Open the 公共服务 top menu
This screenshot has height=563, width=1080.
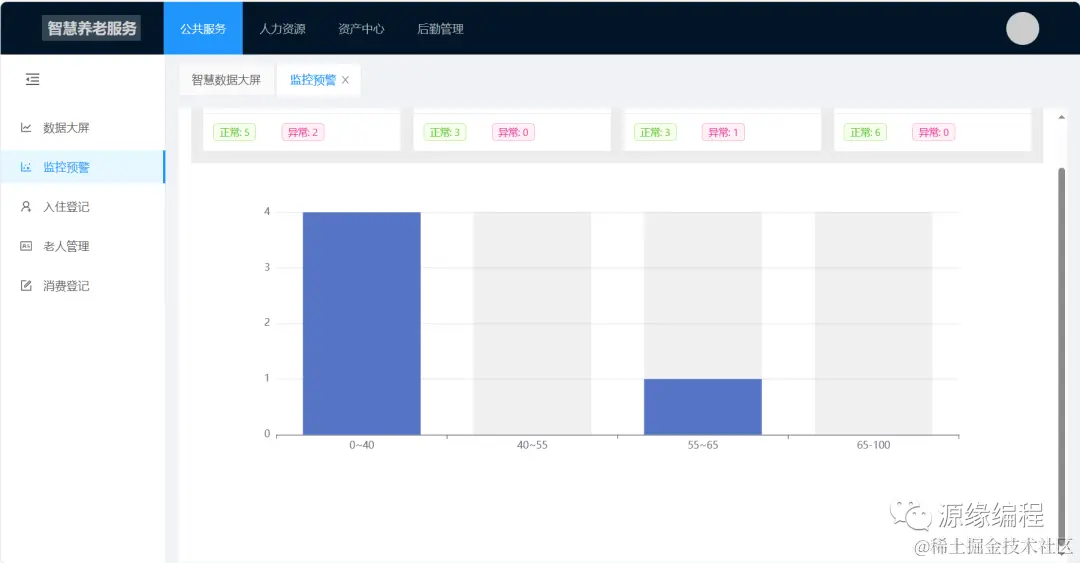(203, 28)
